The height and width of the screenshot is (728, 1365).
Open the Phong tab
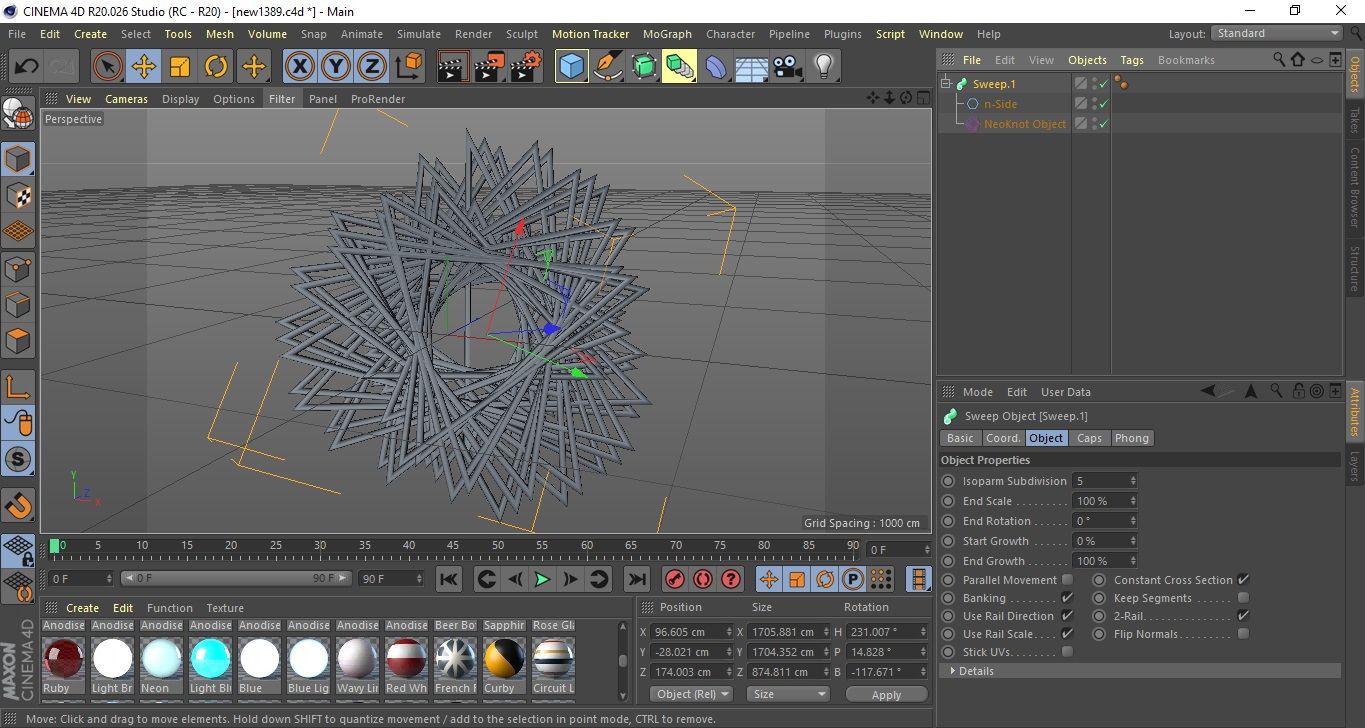pos(1131,438)
